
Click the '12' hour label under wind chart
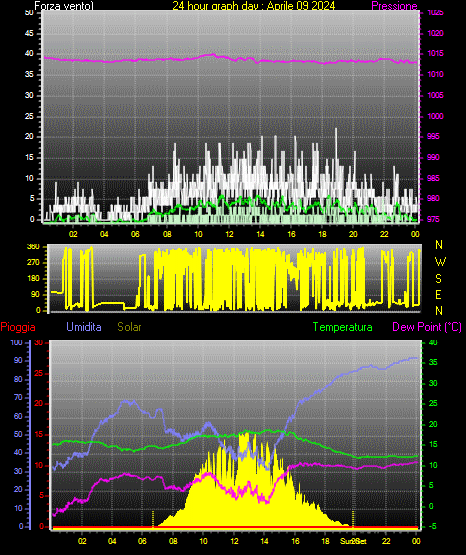[229, 234]
